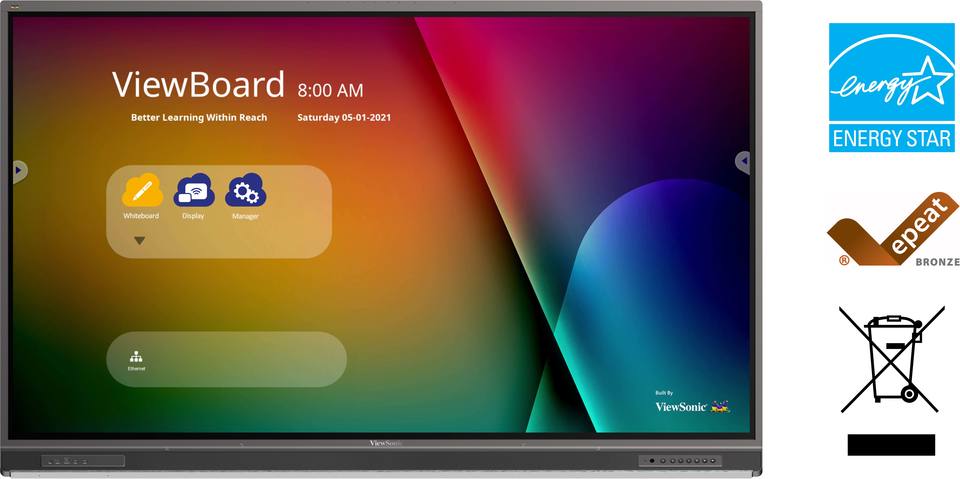Click the ViewSonic birds logo on screen

pos(721,406)
